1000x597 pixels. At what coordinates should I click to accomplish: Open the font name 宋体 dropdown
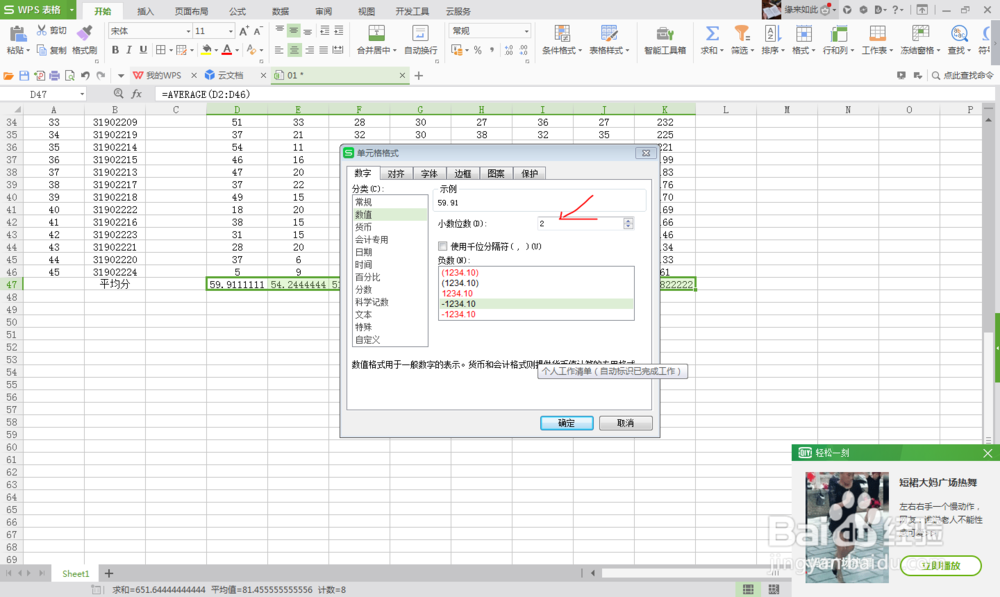click(188, 31)
